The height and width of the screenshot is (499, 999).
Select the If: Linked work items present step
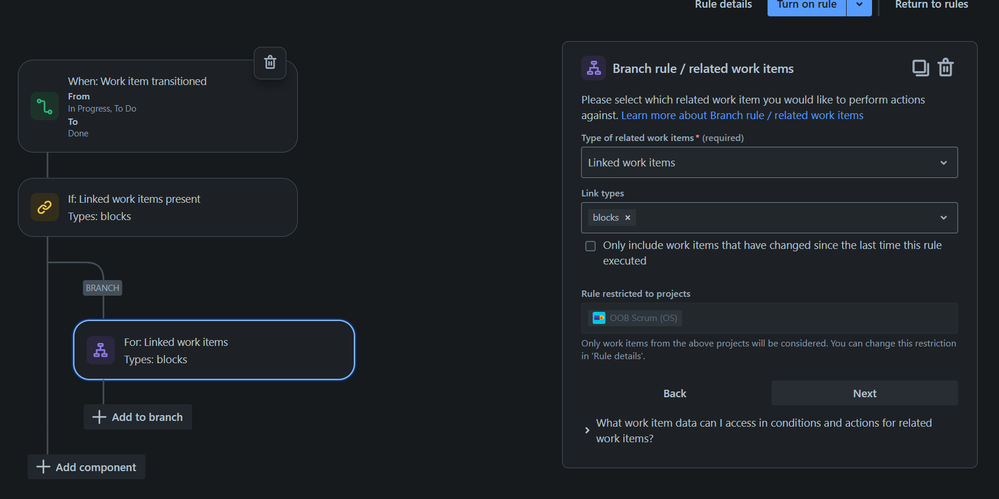tap(157, 207)
